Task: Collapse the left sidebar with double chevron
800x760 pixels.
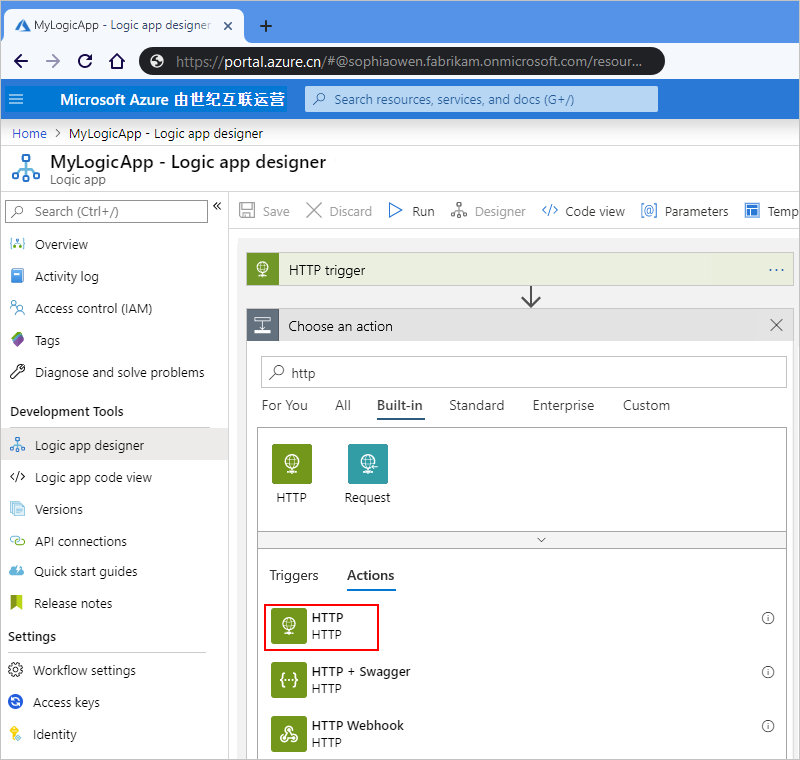Action: tap(217, 206)
